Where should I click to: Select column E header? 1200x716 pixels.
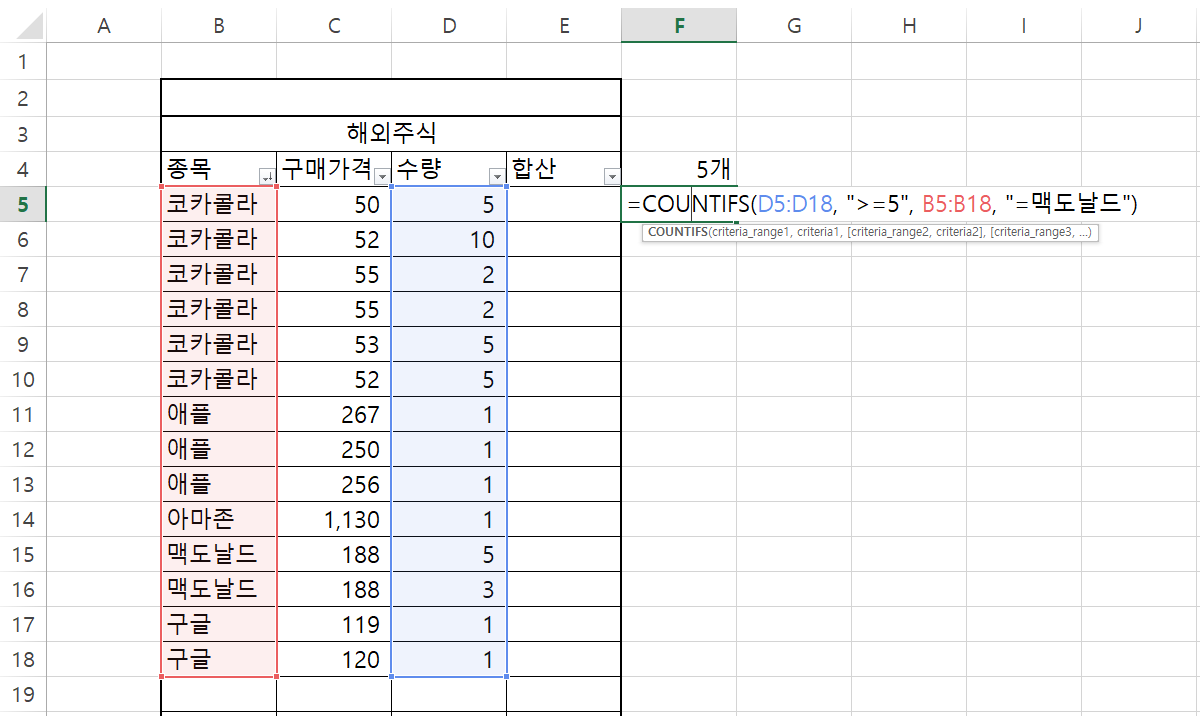coord(563,27)
